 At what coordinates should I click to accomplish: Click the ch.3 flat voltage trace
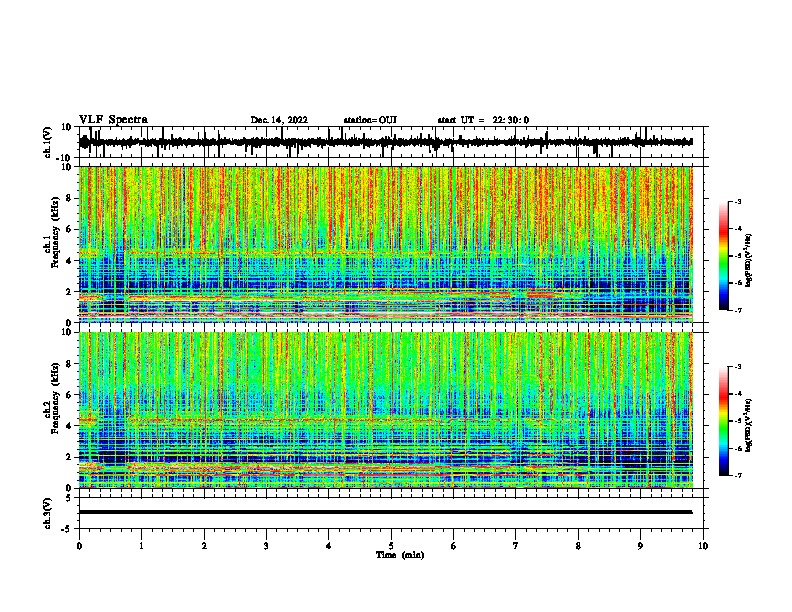tap(385, 512)
